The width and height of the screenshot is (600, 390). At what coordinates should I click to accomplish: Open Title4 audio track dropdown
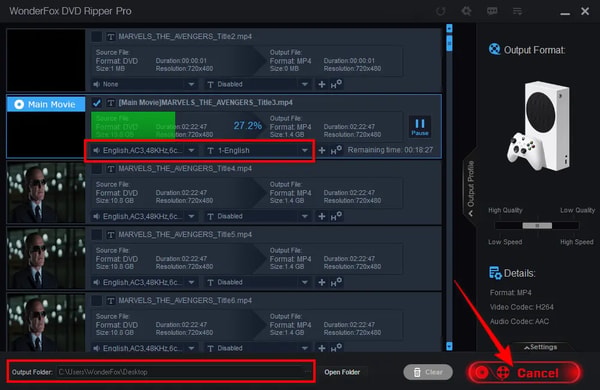tap(145, 216)
